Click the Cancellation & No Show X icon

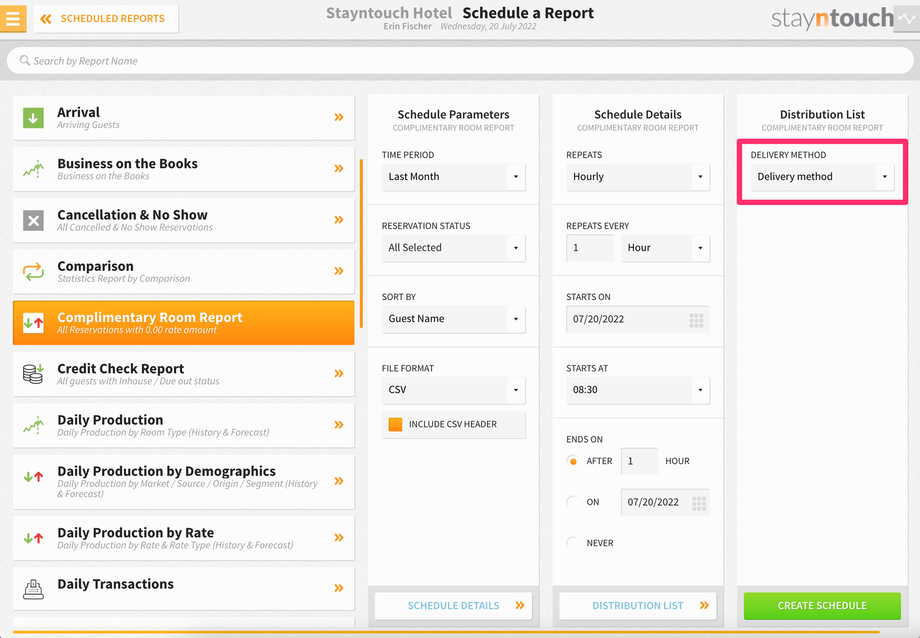click(33, 221)
